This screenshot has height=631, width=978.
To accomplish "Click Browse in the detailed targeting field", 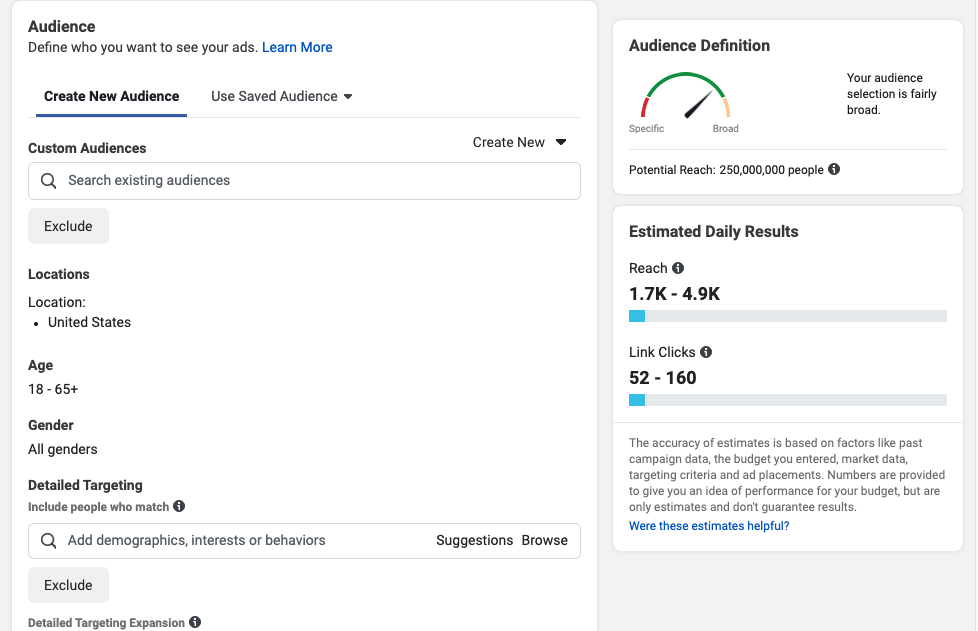I will (x=545, y=541).
